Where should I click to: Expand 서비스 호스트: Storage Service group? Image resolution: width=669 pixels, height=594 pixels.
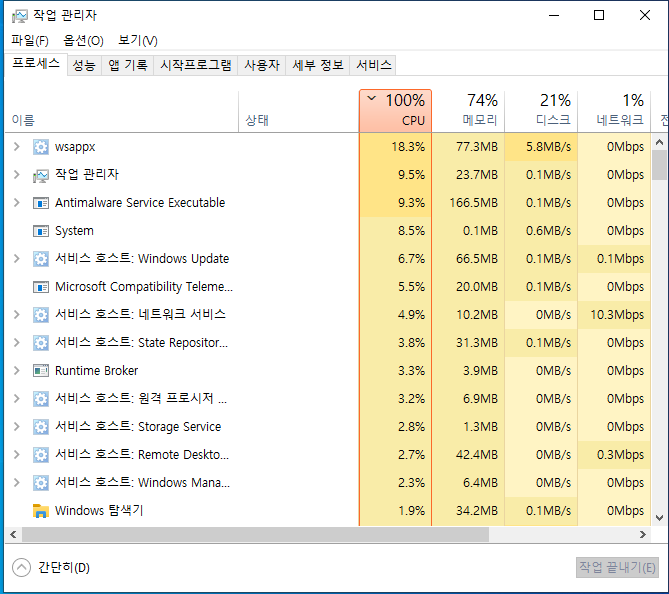coord(17,427)
